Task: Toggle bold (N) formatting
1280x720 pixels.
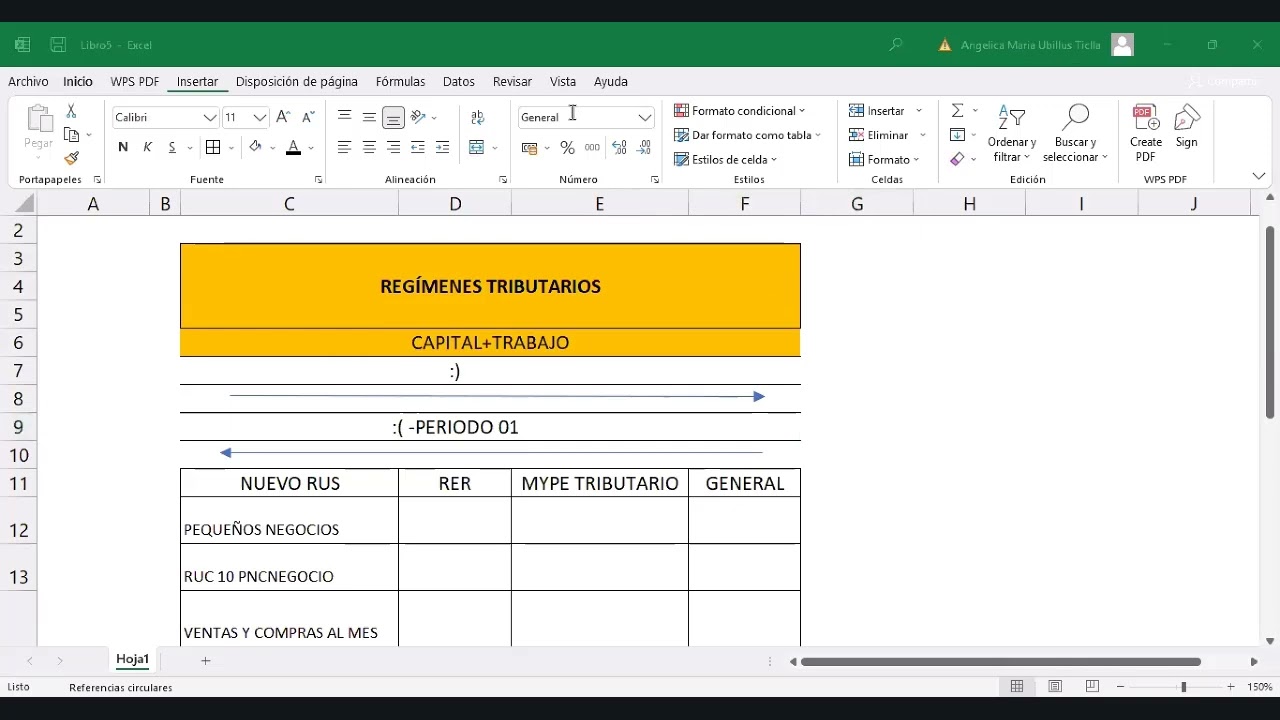Action: [x=123, y=147]
